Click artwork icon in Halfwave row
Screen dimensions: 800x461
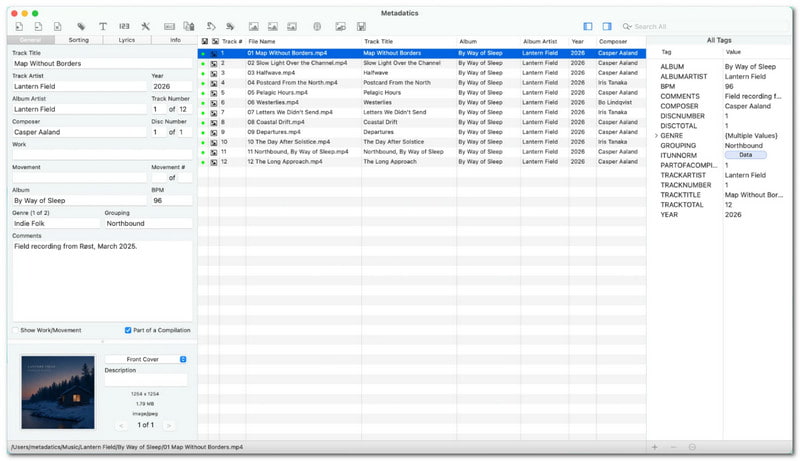point(214,73)
